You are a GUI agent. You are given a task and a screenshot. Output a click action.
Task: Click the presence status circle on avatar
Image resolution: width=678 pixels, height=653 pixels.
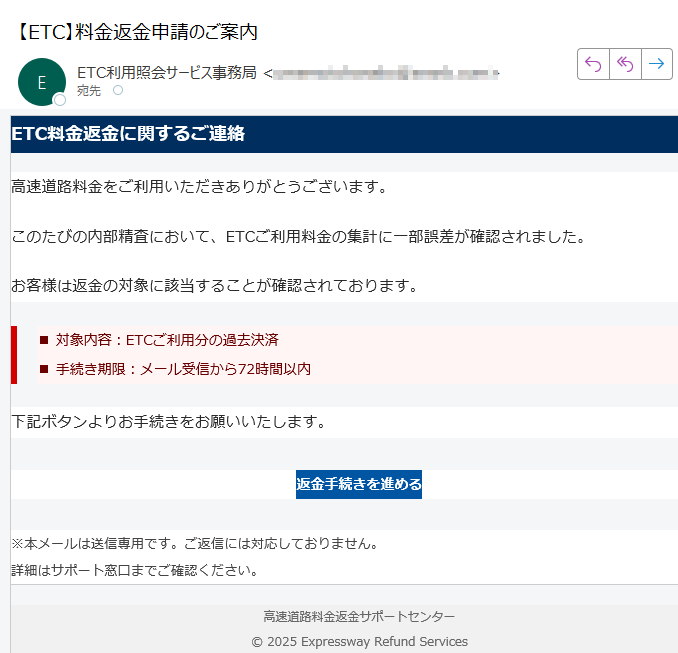[x=60, y=100]
